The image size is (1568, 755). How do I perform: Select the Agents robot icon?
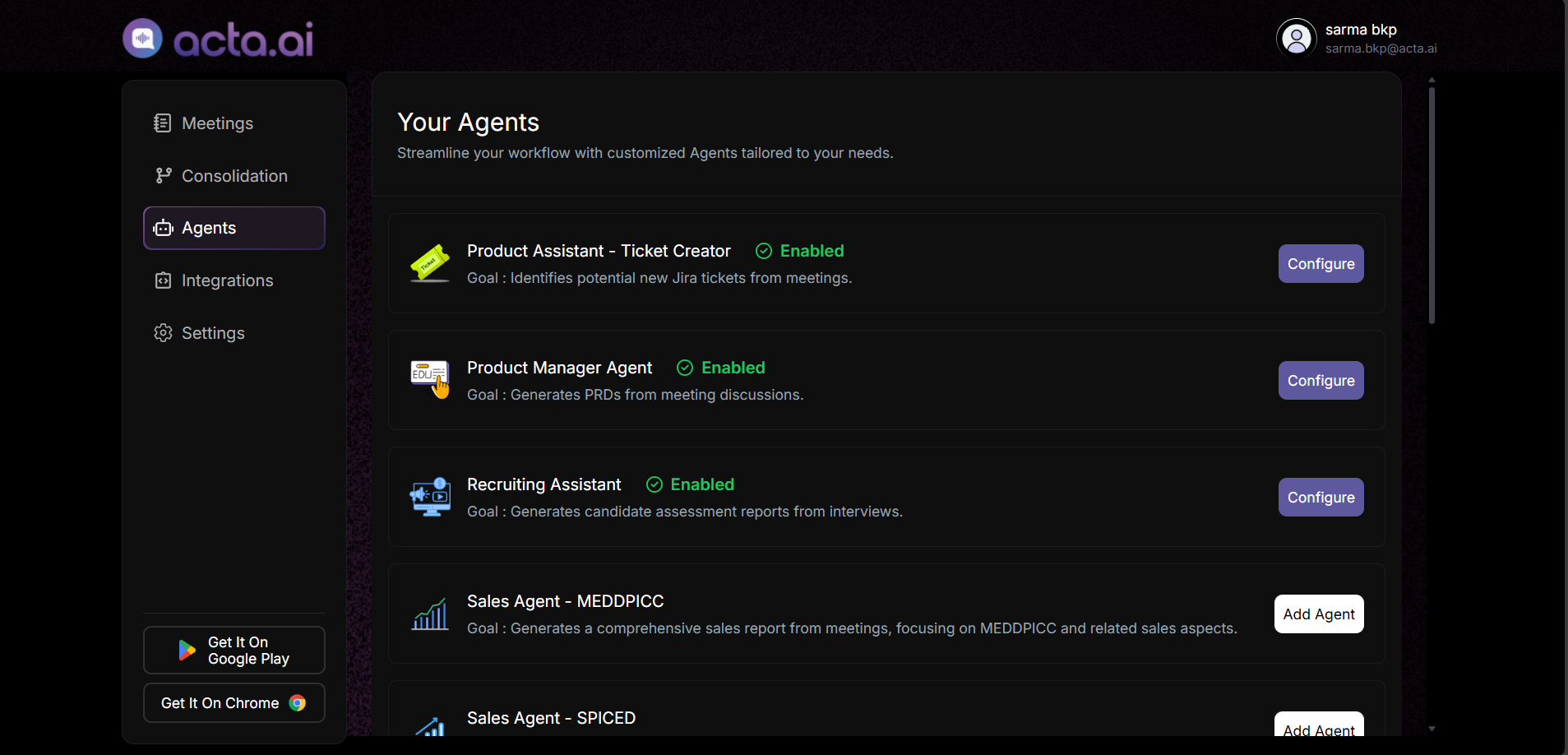coord(164,228)
